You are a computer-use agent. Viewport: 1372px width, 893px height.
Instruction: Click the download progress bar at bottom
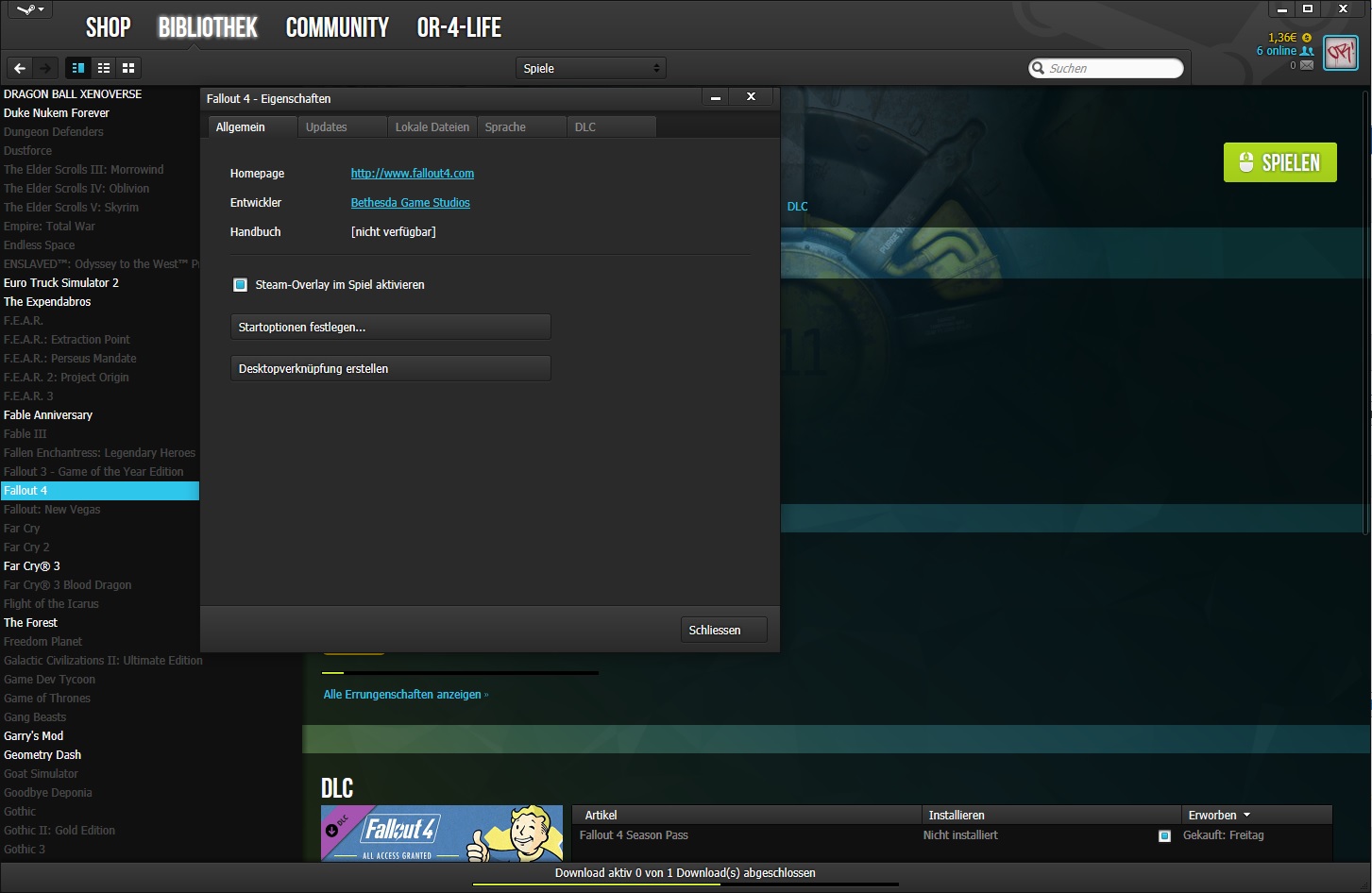[x=686, y=885]
